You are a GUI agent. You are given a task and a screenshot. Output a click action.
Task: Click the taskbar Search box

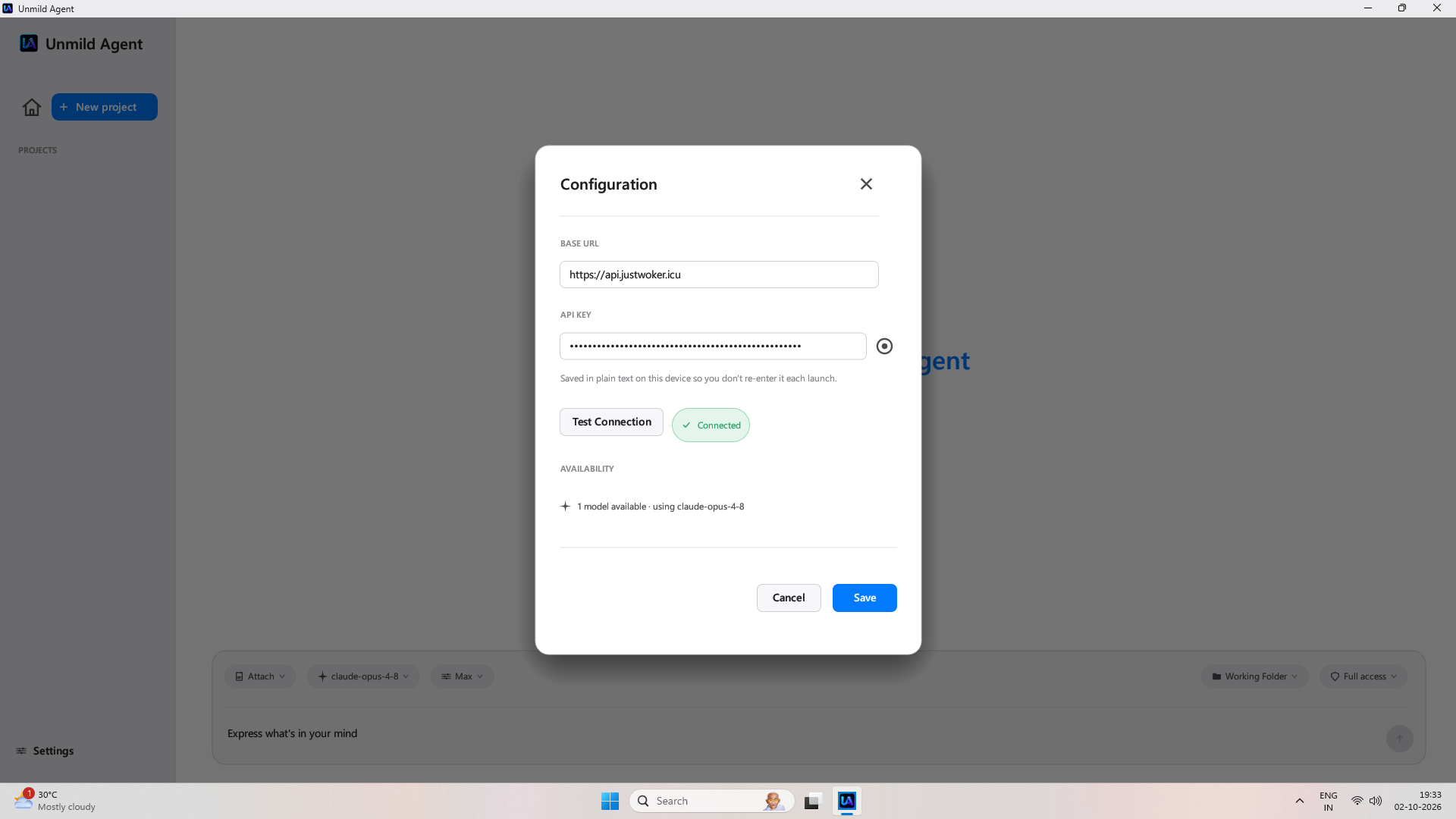tap(711, 801)
